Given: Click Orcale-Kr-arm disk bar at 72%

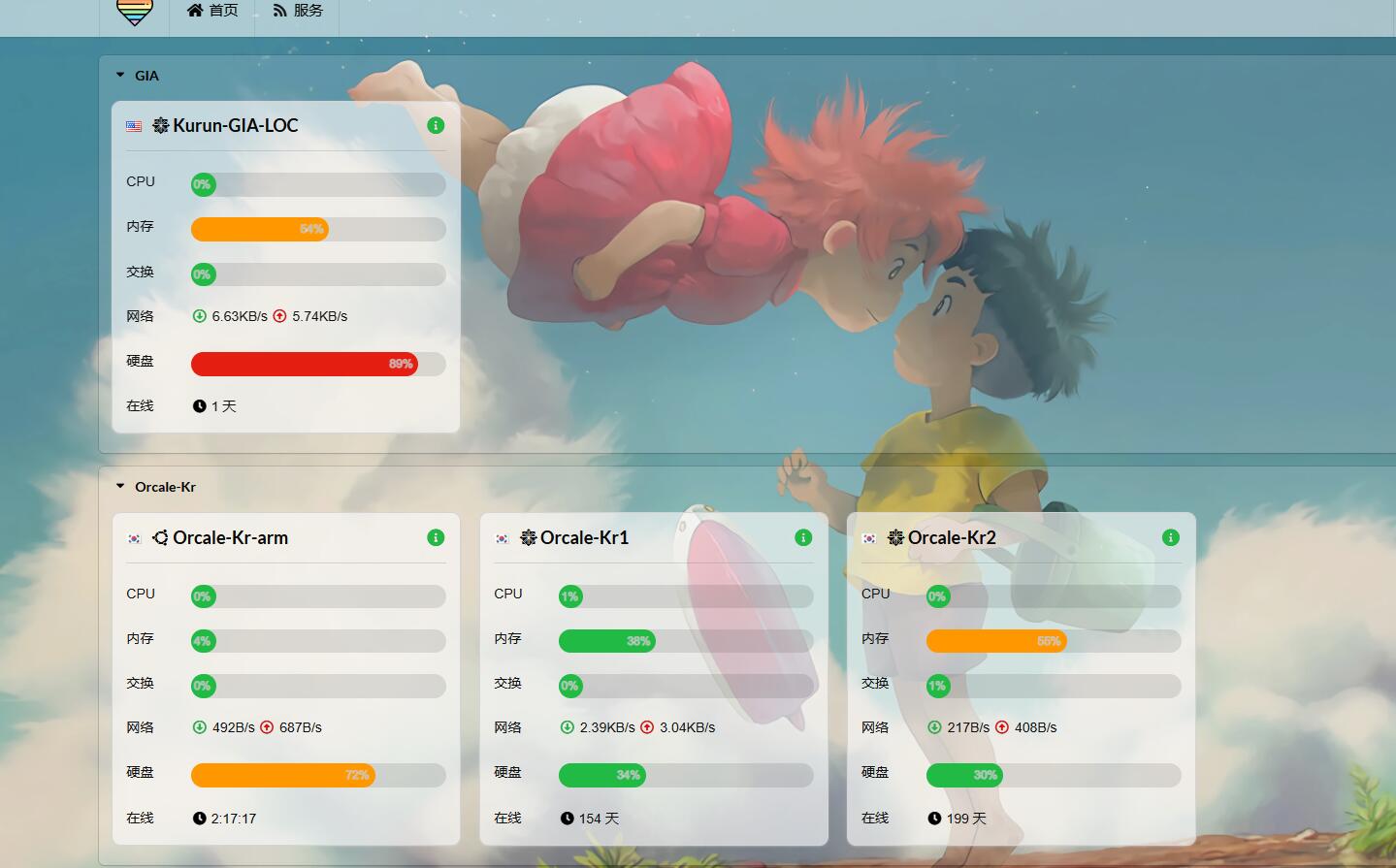Looking at the screenshot, I should pyautogui.click(x=318, y=775).
